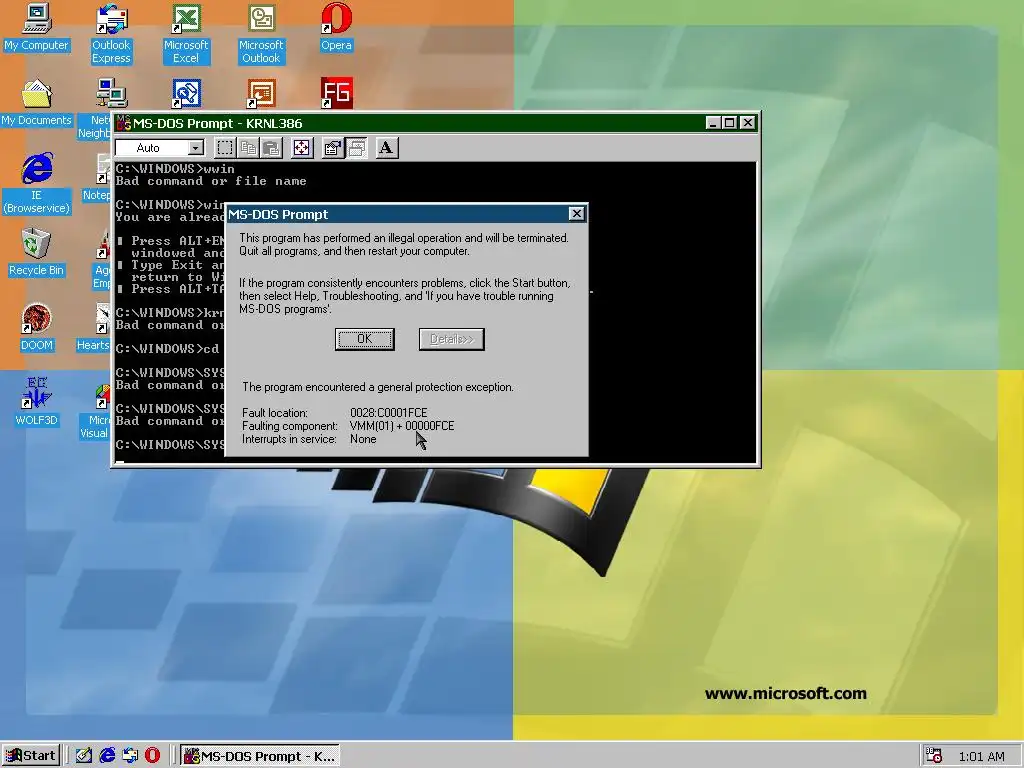Click Show Desktop in Quick Launch

point(84,756)
